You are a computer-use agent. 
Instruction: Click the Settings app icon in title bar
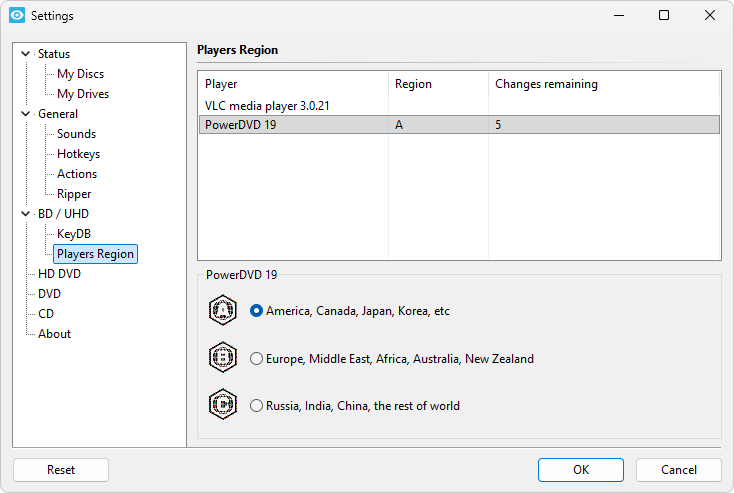[17, 15]
